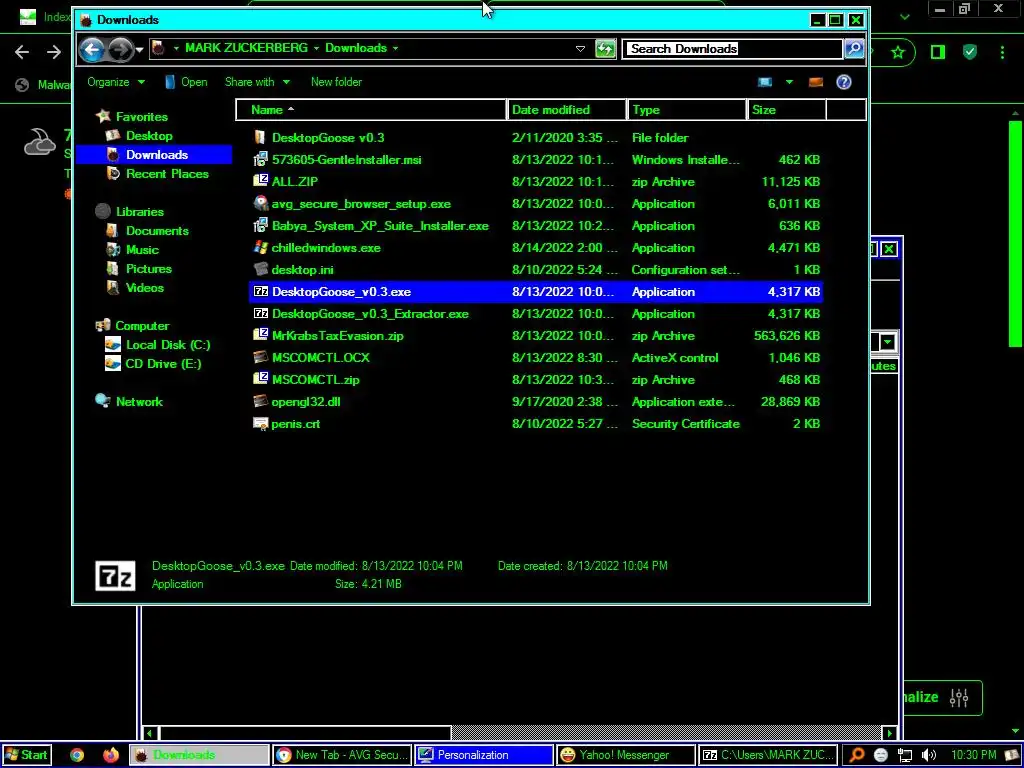
Task: Open the MARK ZUCKERBERG breadcrumb arrow
Action: [316, 48]
